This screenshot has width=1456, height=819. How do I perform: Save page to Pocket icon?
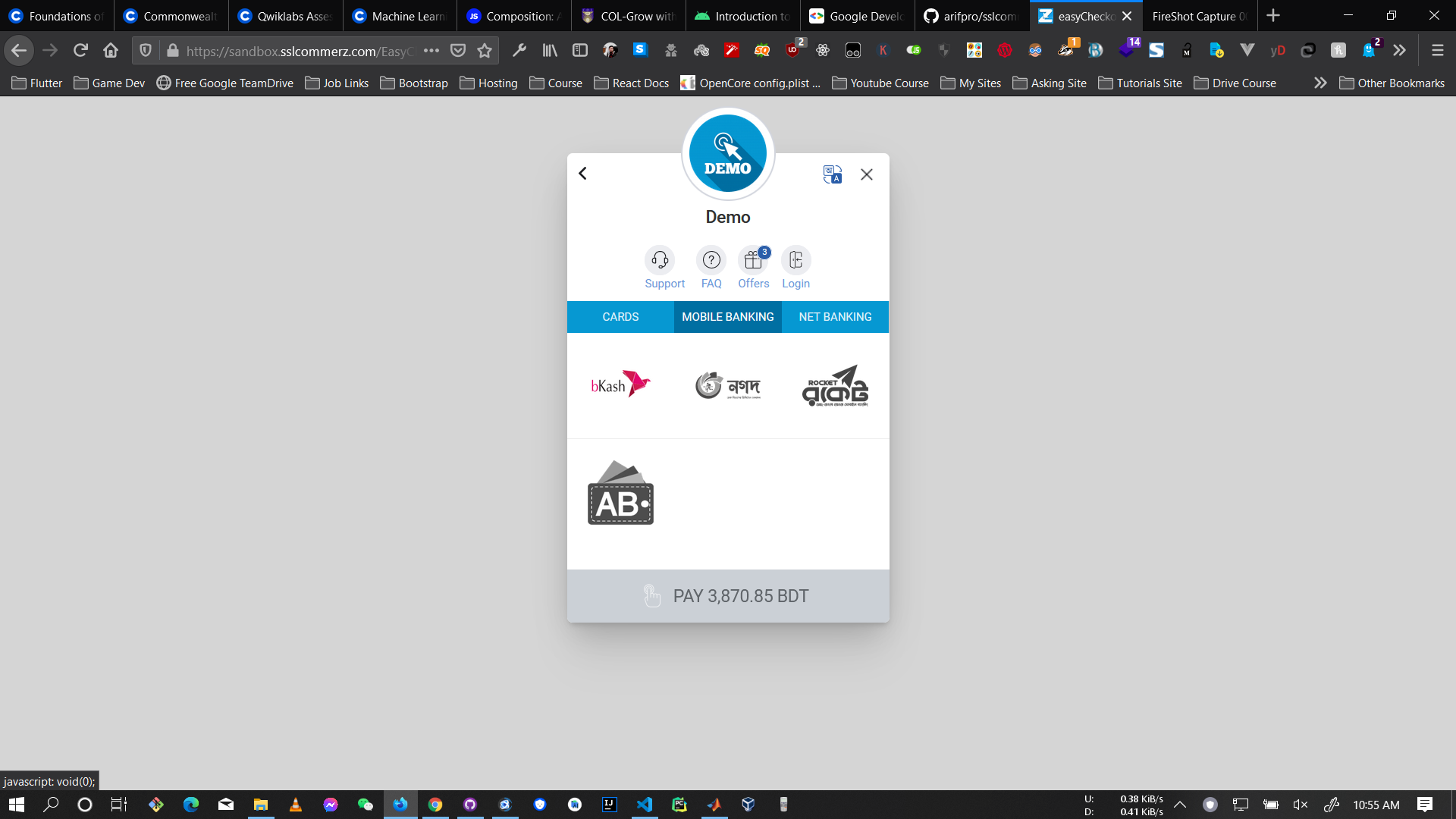coord(458,51)
